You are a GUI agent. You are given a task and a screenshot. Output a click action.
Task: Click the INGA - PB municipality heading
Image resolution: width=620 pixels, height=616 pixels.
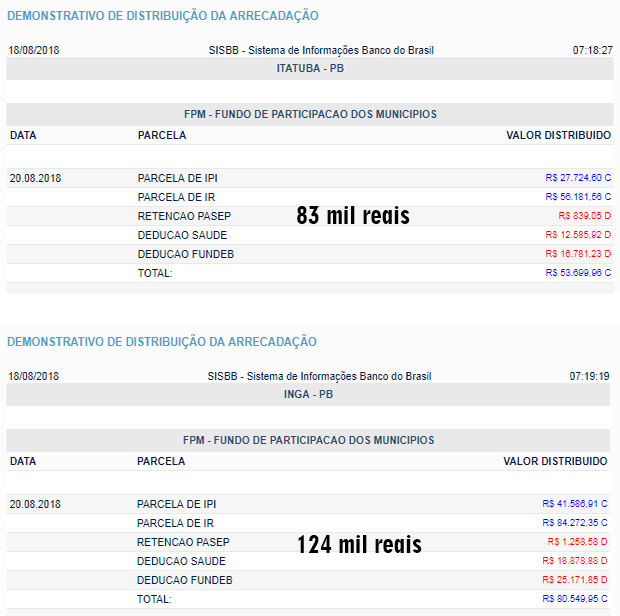[x=308, y=394]
